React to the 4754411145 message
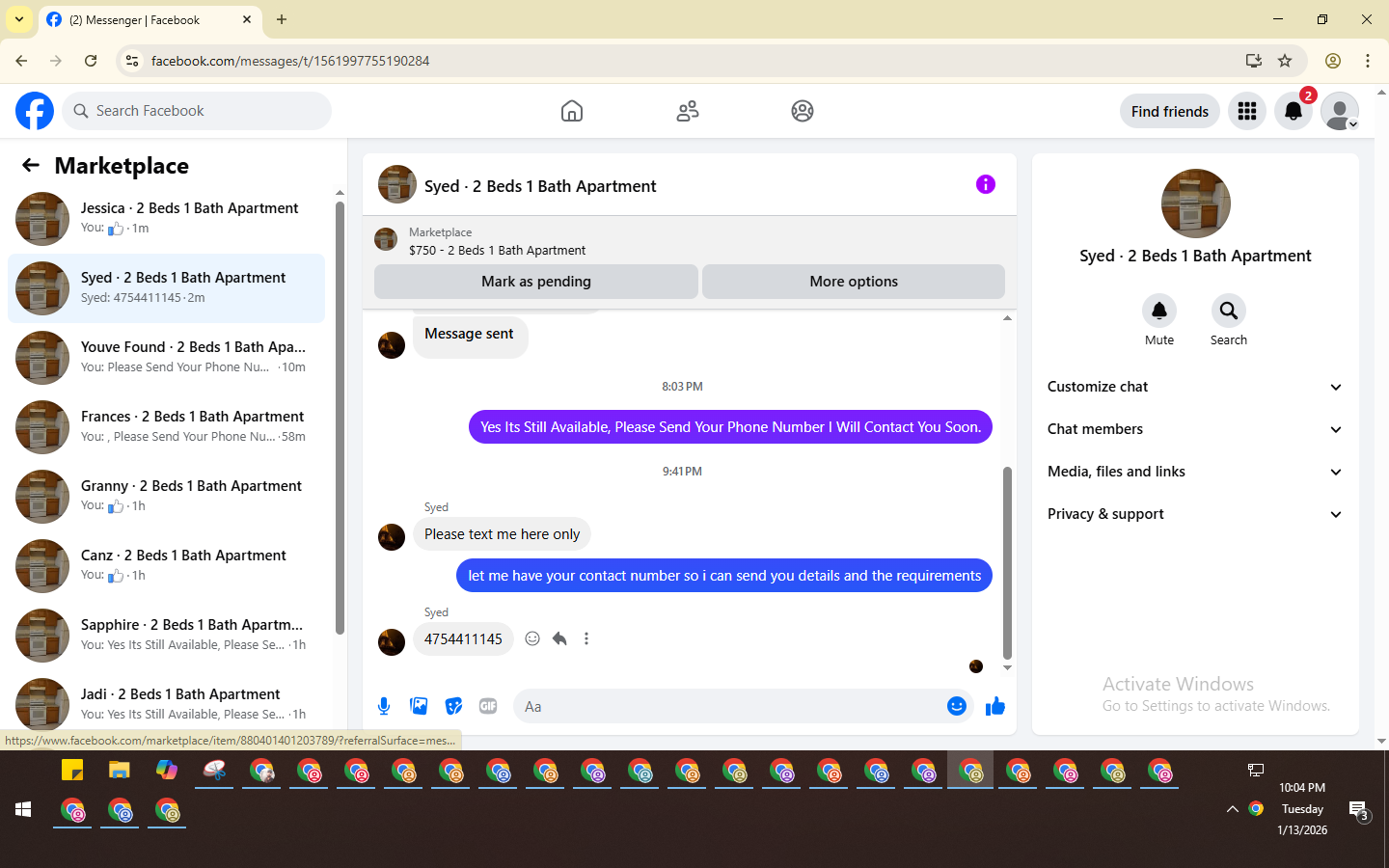1389x868 pixels. point(532,638)
